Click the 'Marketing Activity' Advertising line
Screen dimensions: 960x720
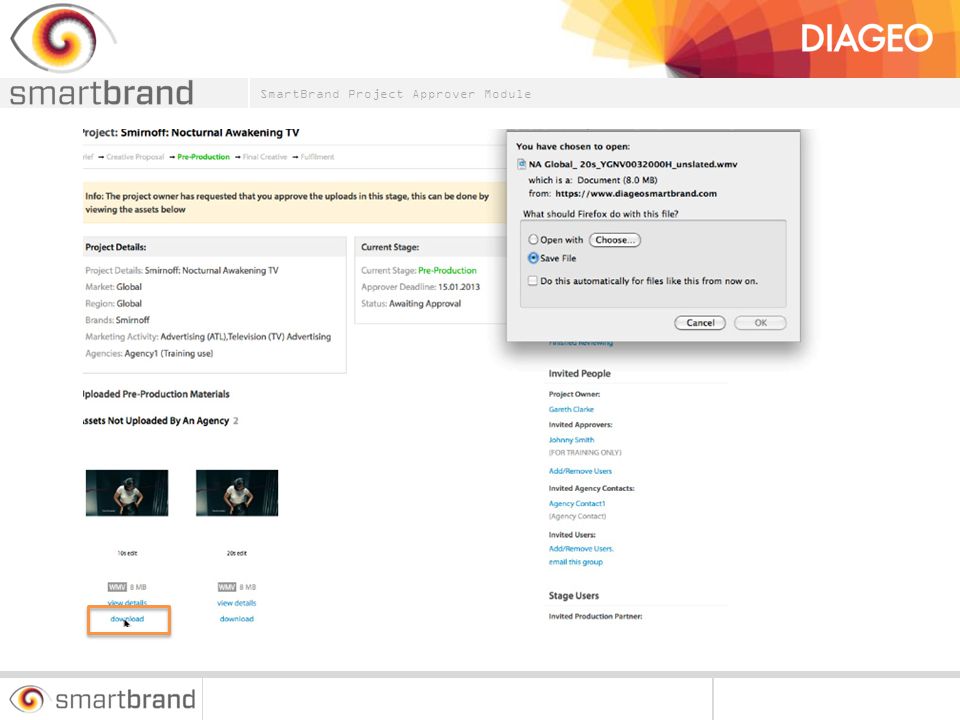coord(208,337)
